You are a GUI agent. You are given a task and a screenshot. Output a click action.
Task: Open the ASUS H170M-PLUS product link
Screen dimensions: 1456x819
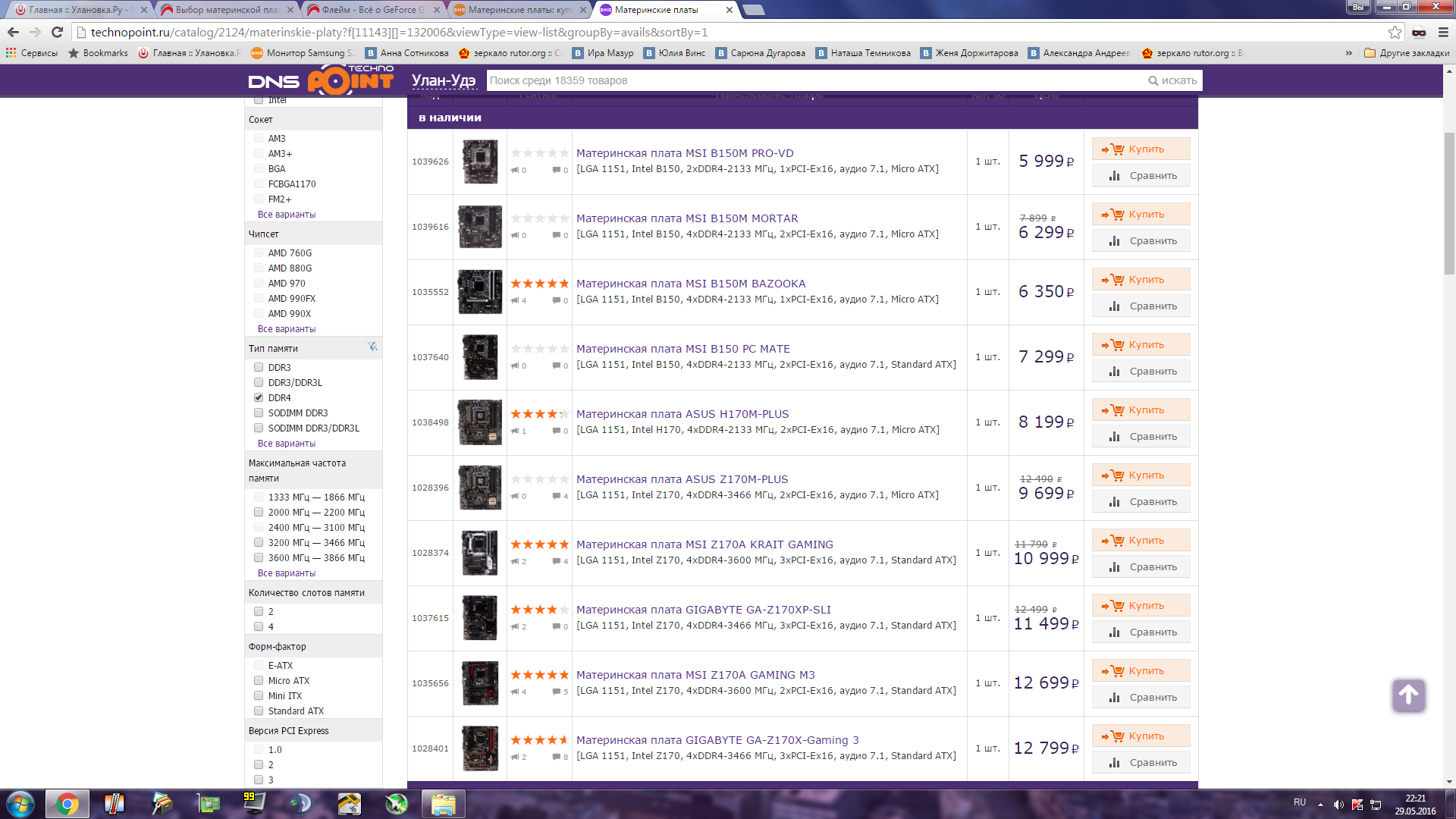point(682,414)
